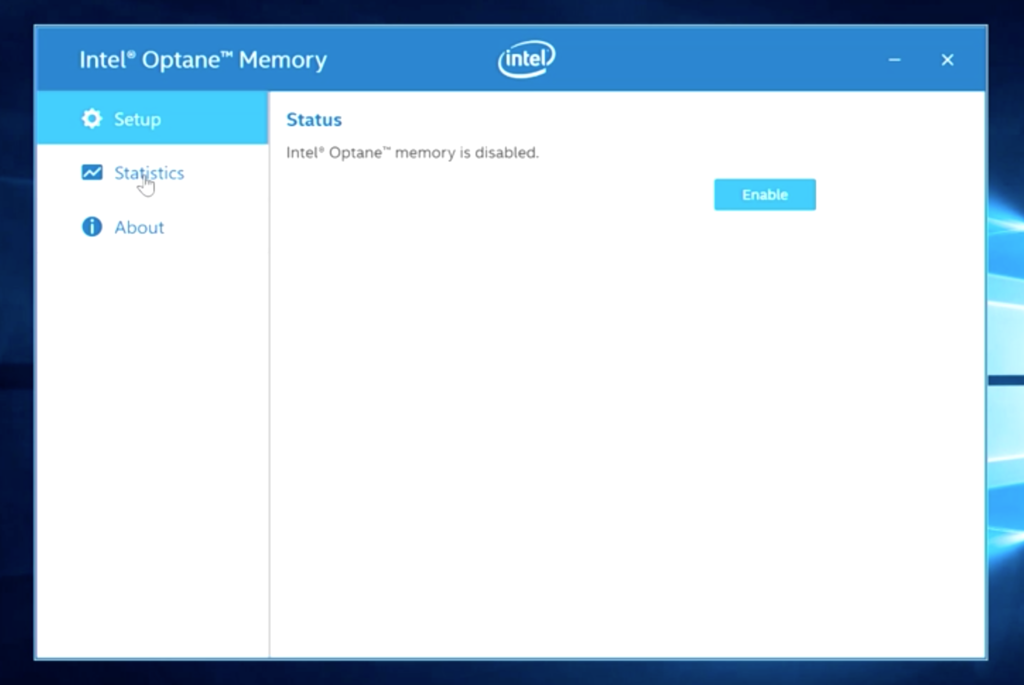Click the circled-i icon beside About

coord(91,226)
